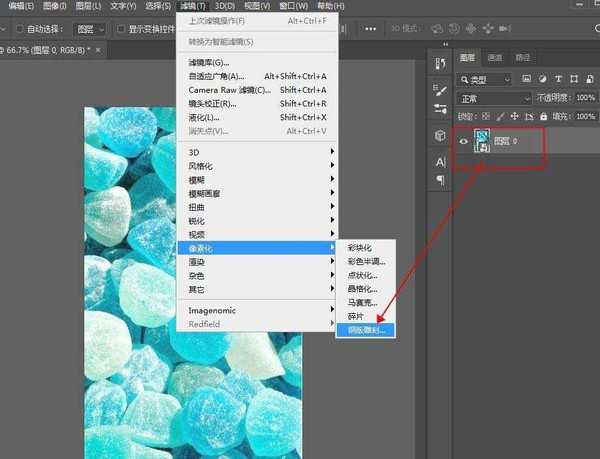Toggle visibility eye of 图层 0
The width and height of the screenshot is (600, 459).
(x=463, y=142)
